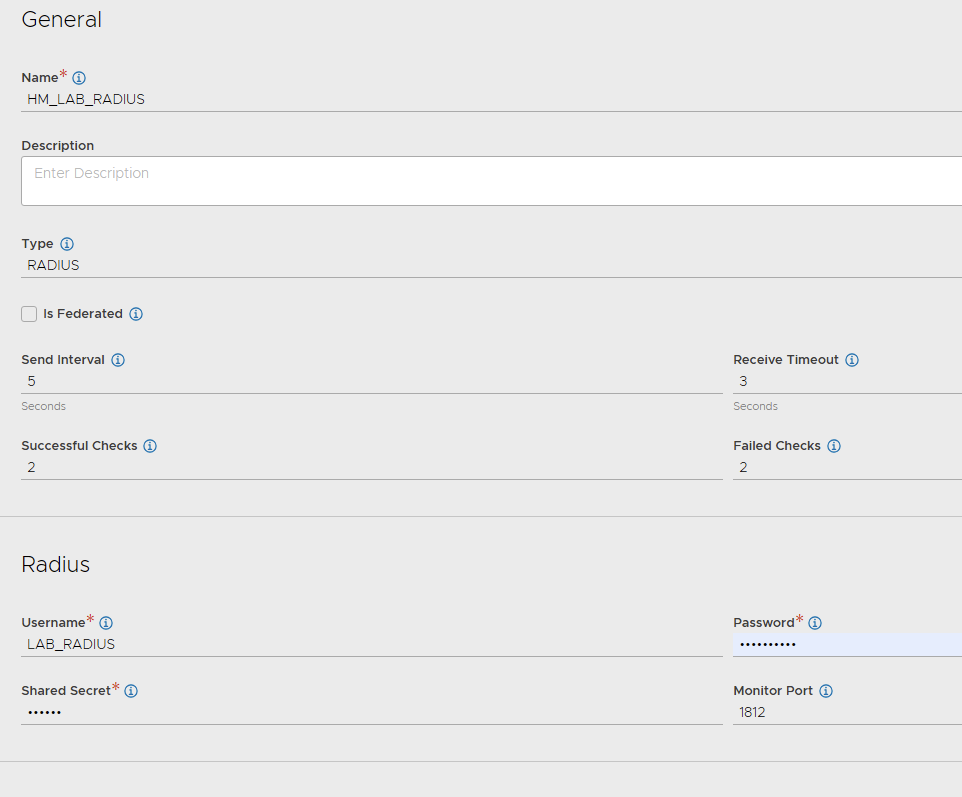Click the Failed Checks info icon
Screen dimensions: 962x797
(x=834, y=446)
